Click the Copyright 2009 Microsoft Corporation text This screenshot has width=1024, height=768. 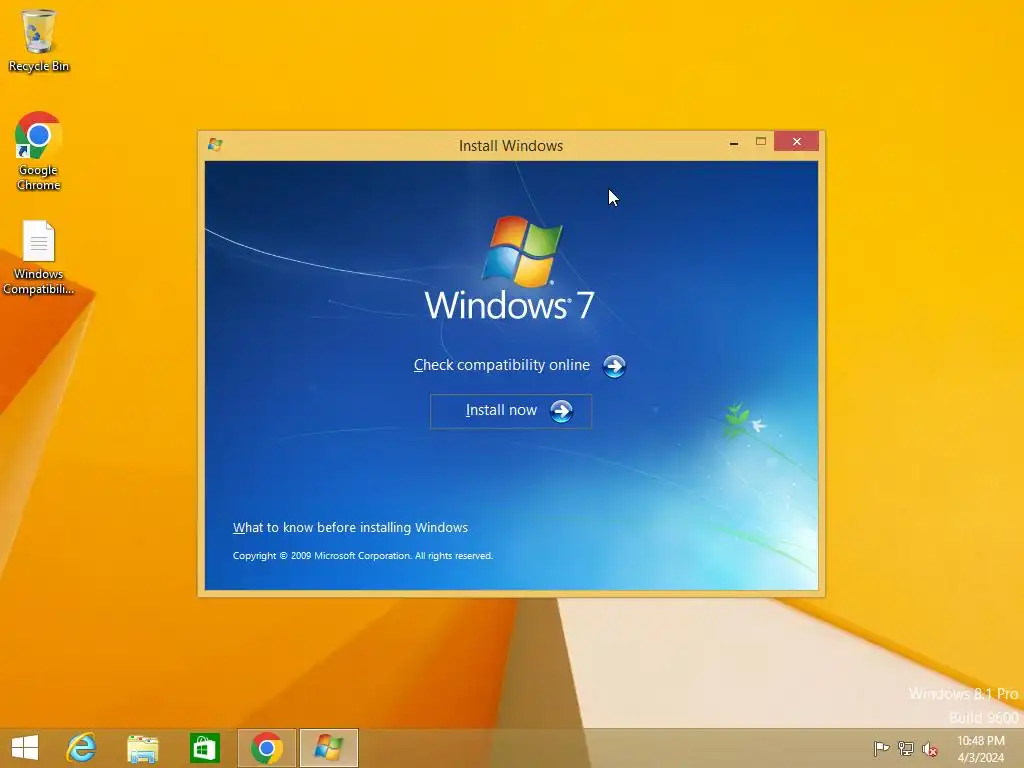(x=362, y=556)
